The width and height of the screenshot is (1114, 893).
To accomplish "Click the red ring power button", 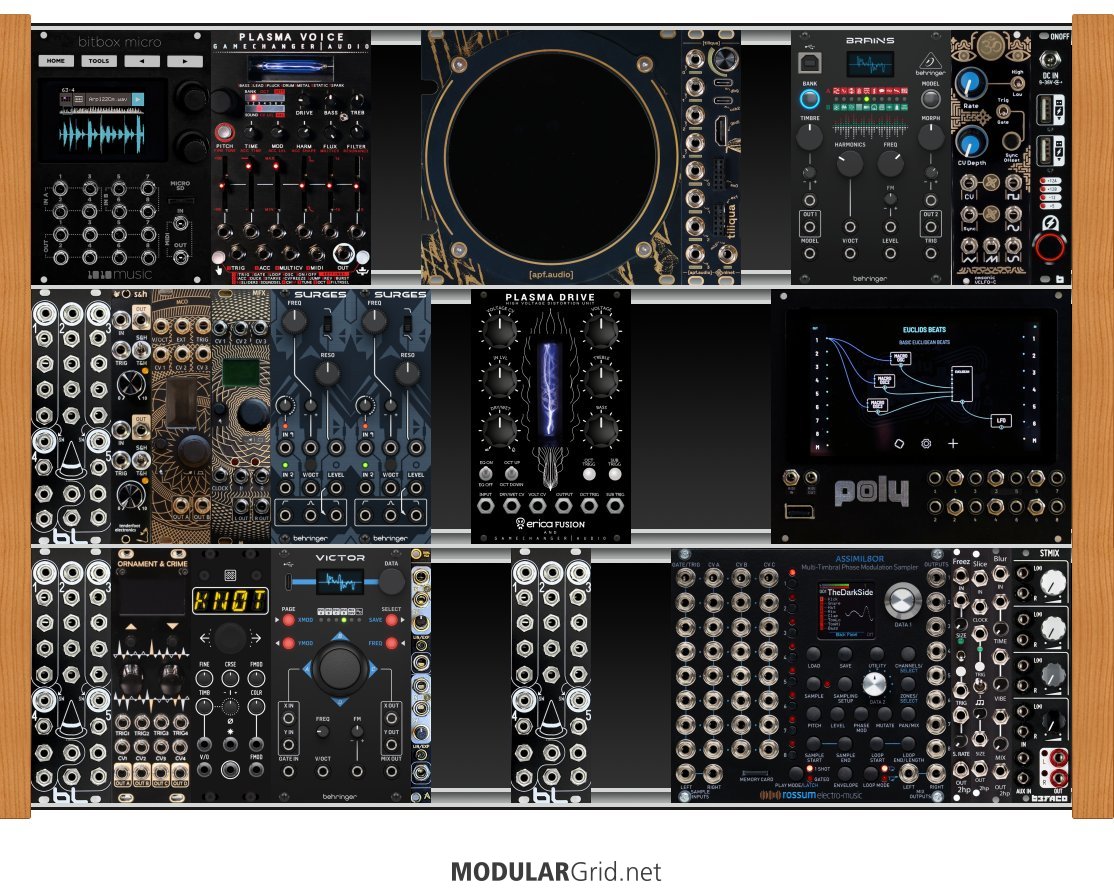I will pos(1050,247).
